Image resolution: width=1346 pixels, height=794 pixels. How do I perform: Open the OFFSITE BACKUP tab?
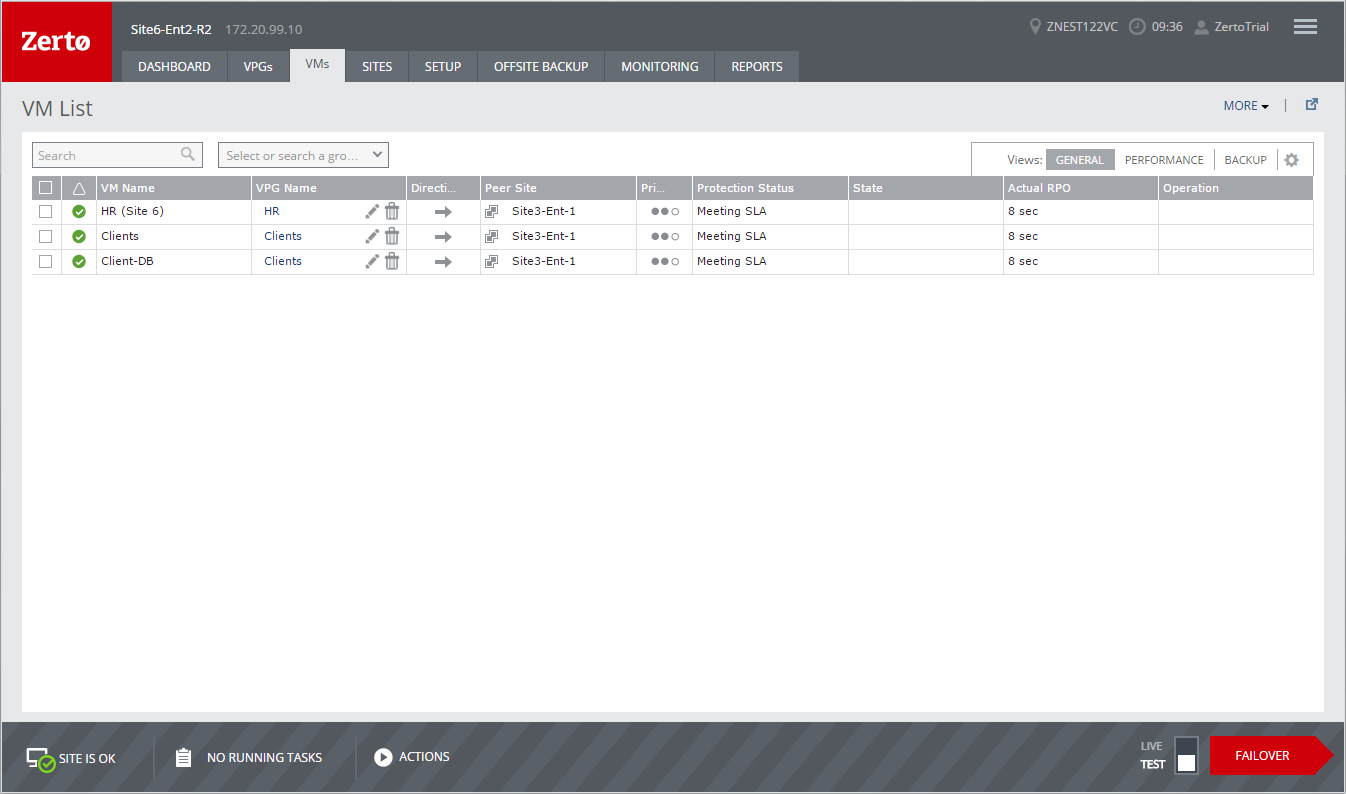541,67
